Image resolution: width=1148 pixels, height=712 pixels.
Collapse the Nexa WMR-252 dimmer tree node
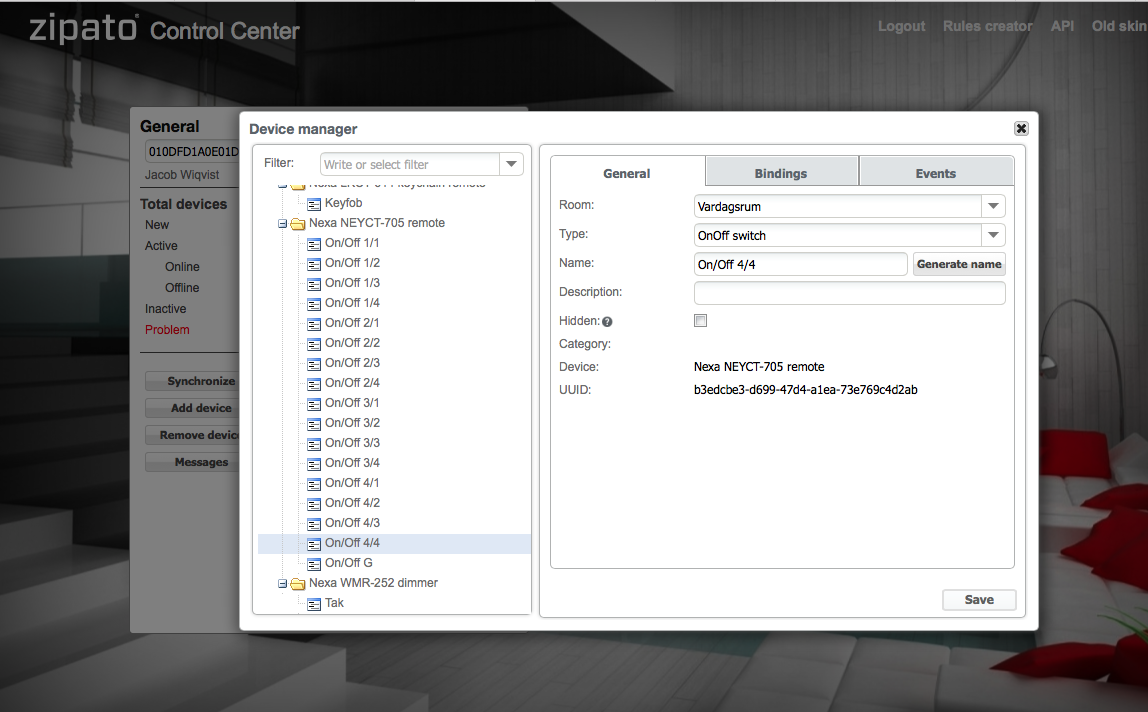pyautogui.click(x=283, y=583)
